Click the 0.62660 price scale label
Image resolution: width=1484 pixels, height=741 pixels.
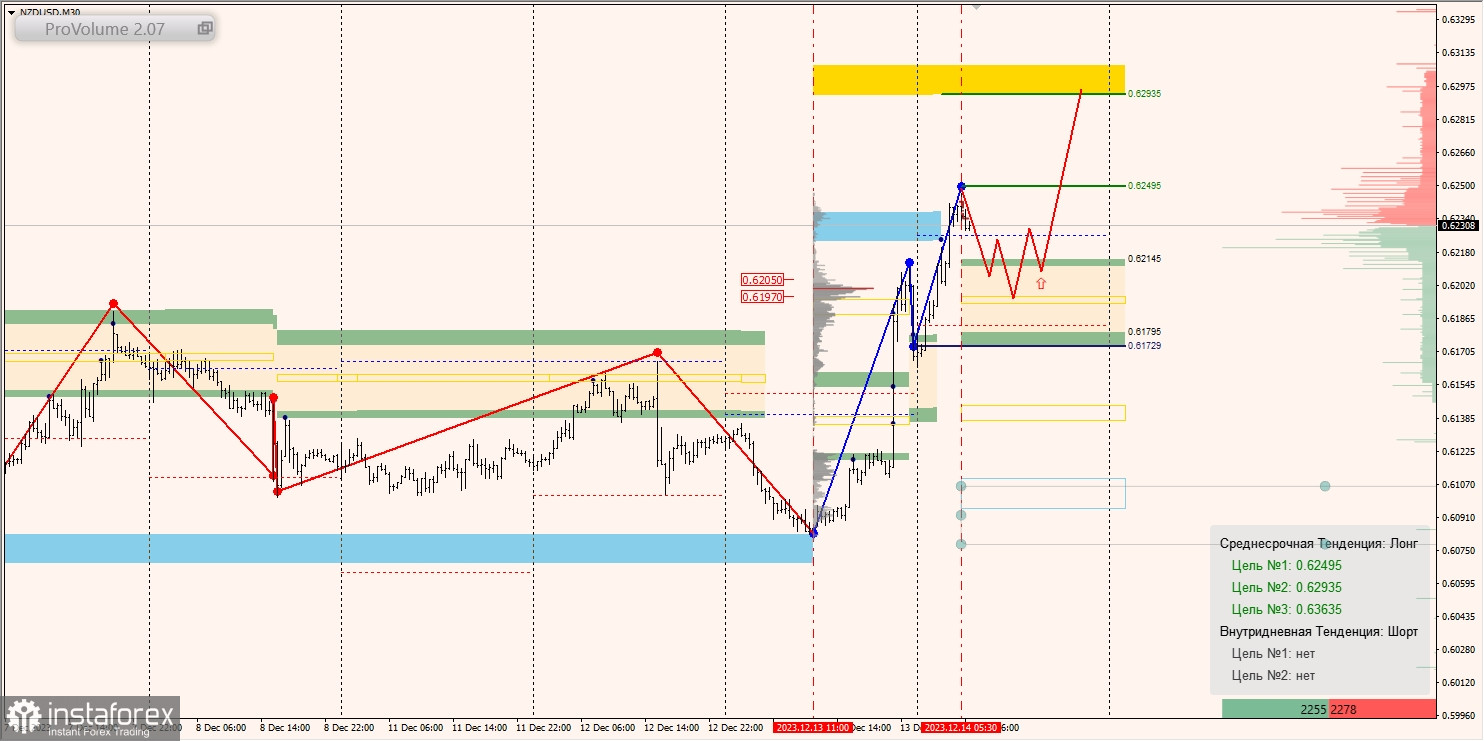tap(1461, 152)
